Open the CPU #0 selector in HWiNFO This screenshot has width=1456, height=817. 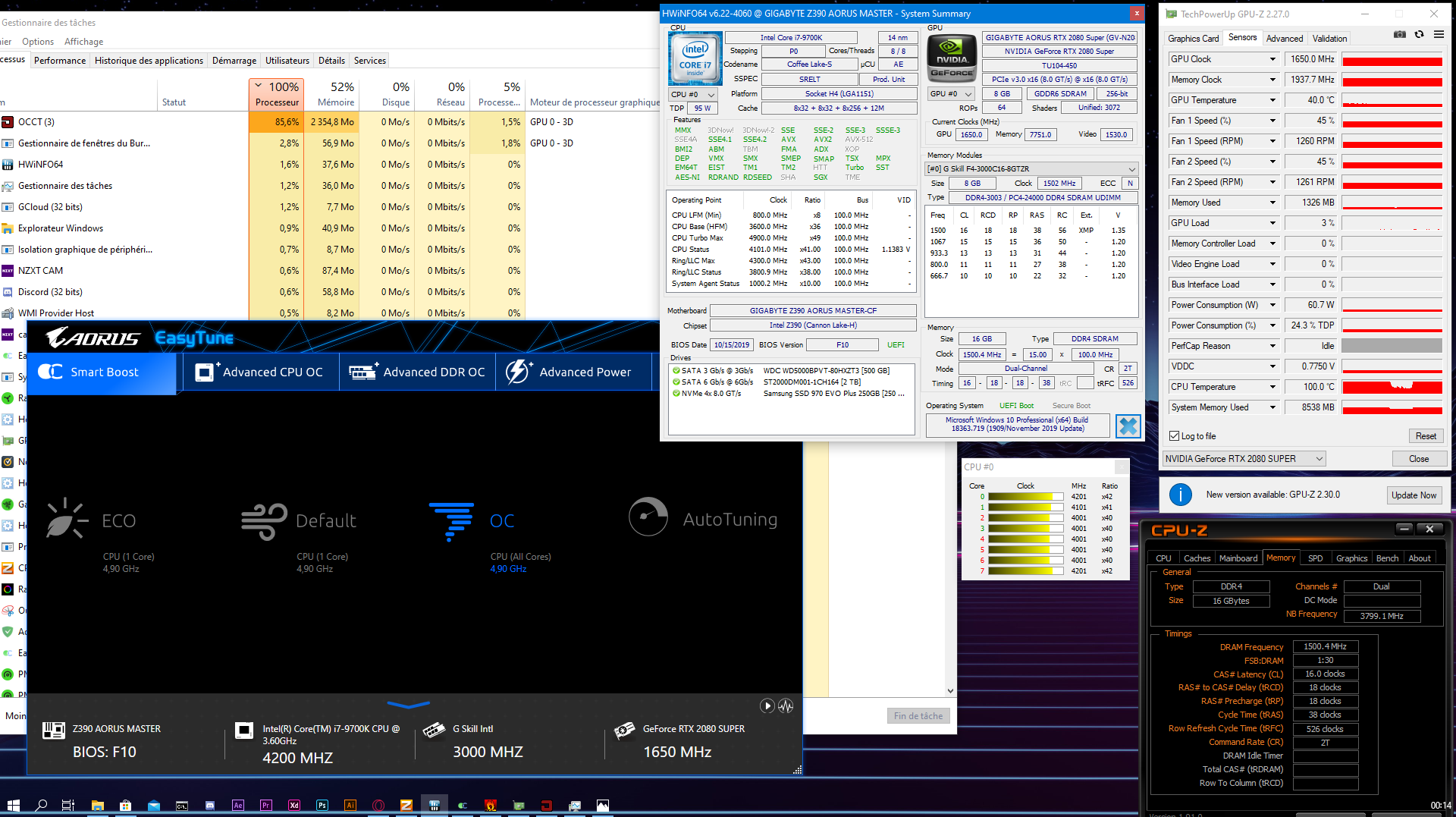(x=693, y=95)
